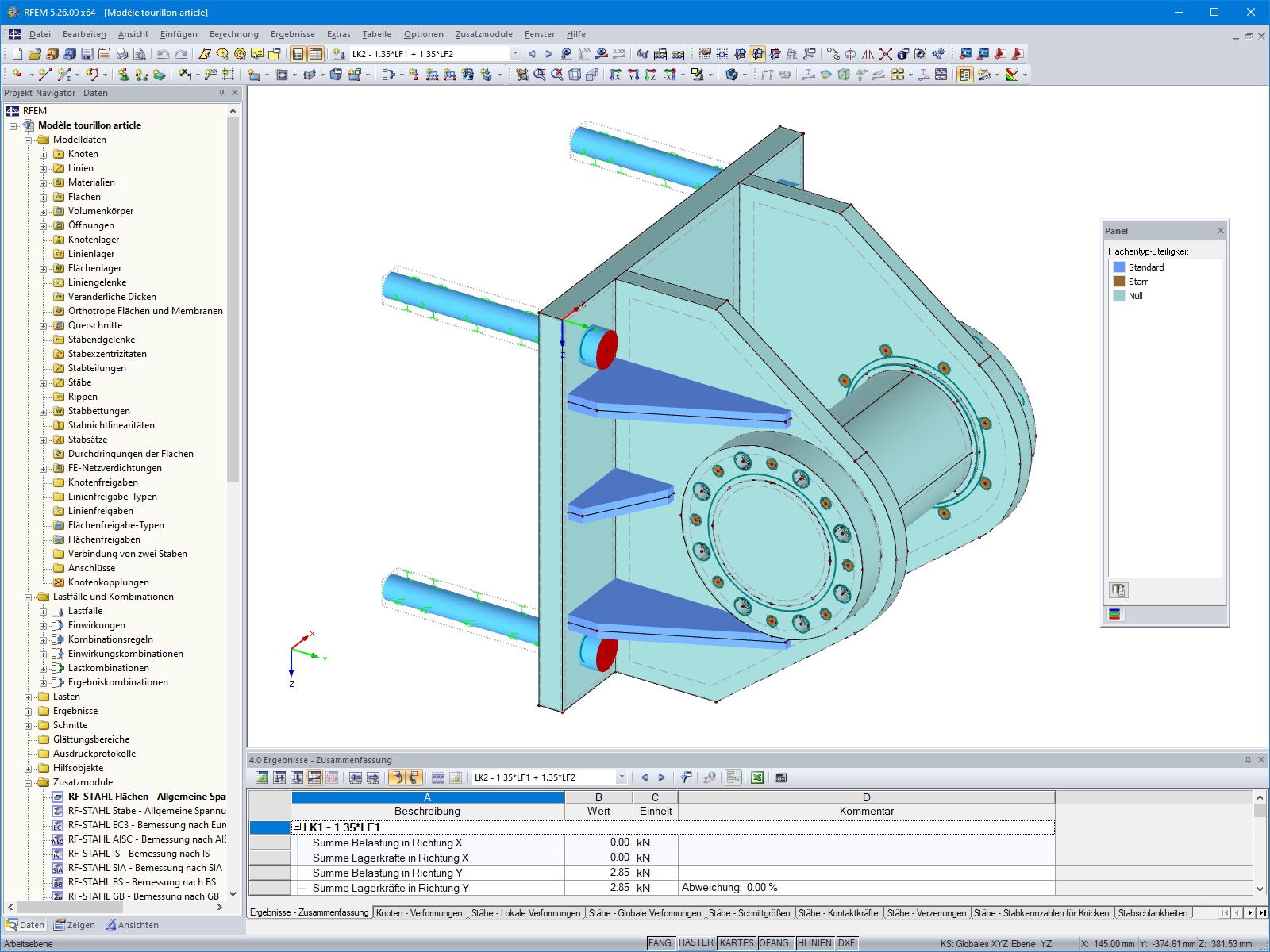Click the Ansichten button at bottom left
Image resolution: width=1270 pixels, height=952 pixels.
pos(131,925)
